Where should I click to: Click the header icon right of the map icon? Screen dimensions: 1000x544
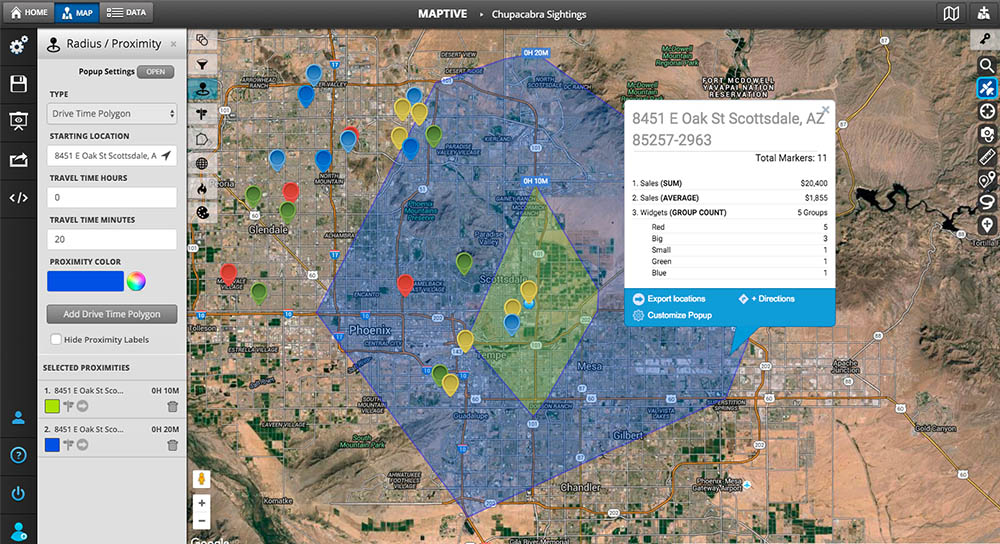pos(983,13)
